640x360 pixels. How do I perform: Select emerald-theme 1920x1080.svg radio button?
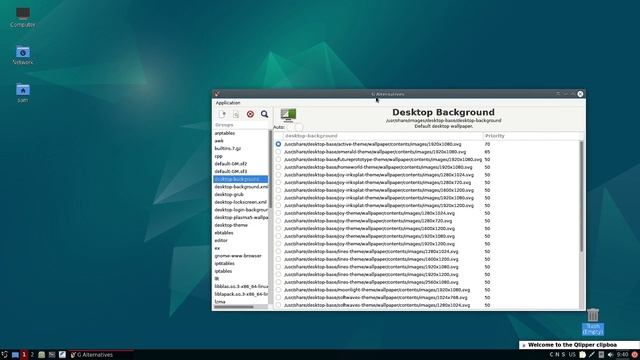click(x=278, y=152)
